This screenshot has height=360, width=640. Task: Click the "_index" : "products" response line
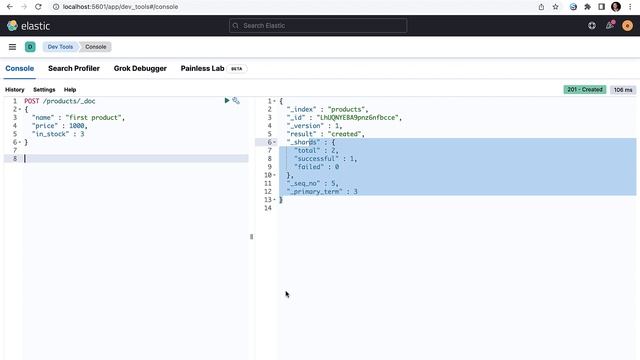click(327, 109)
